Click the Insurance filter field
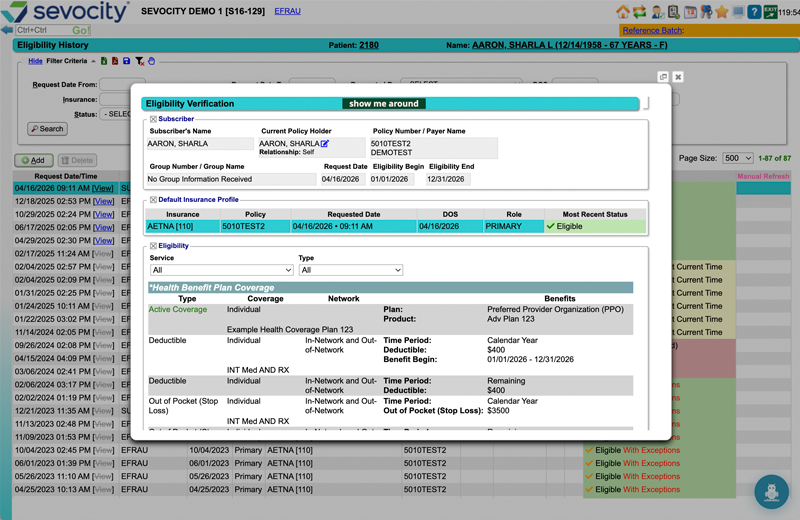The image size is (800, 520). click(x=115, y=100)
